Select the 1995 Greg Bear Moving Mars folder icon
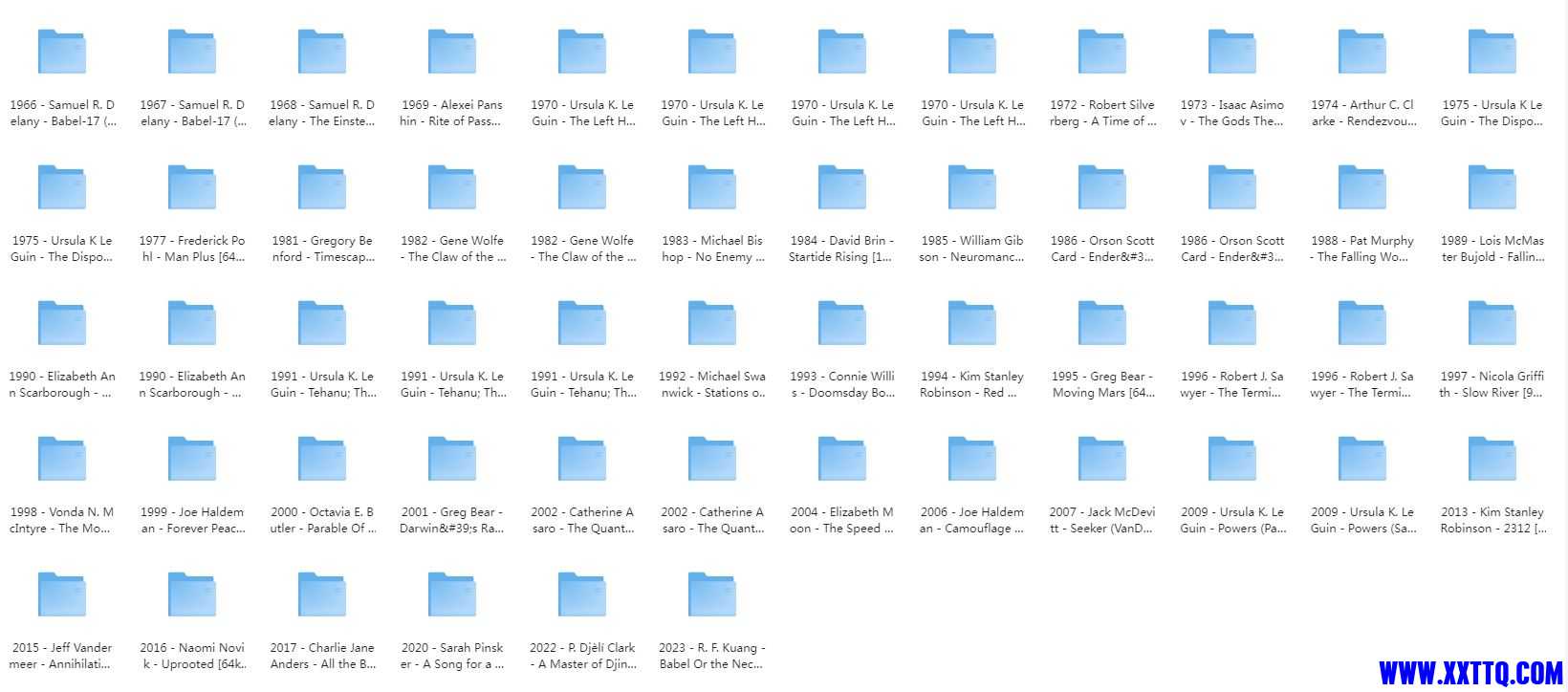Viewport: 1568px width, 692px height. [1102, 323]
